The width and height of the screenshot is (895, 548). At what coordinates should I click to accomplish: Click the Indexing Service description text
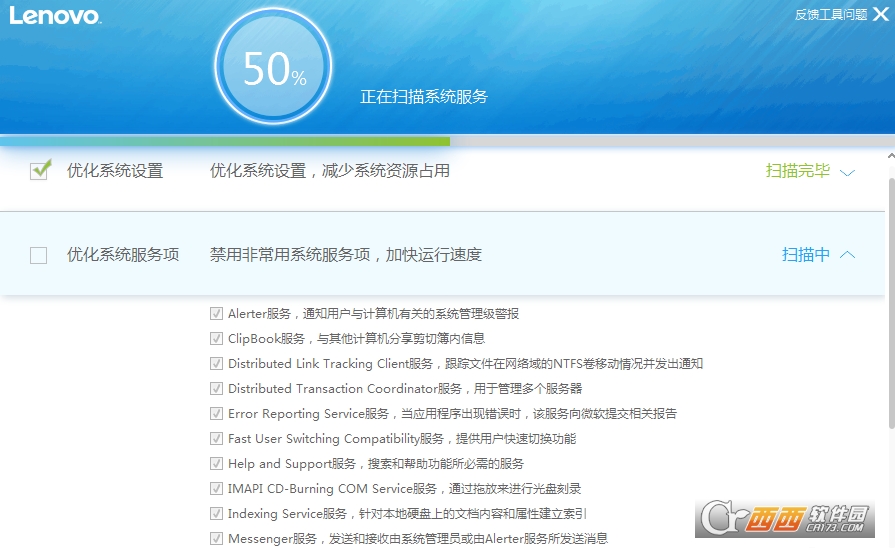[407, 514]
